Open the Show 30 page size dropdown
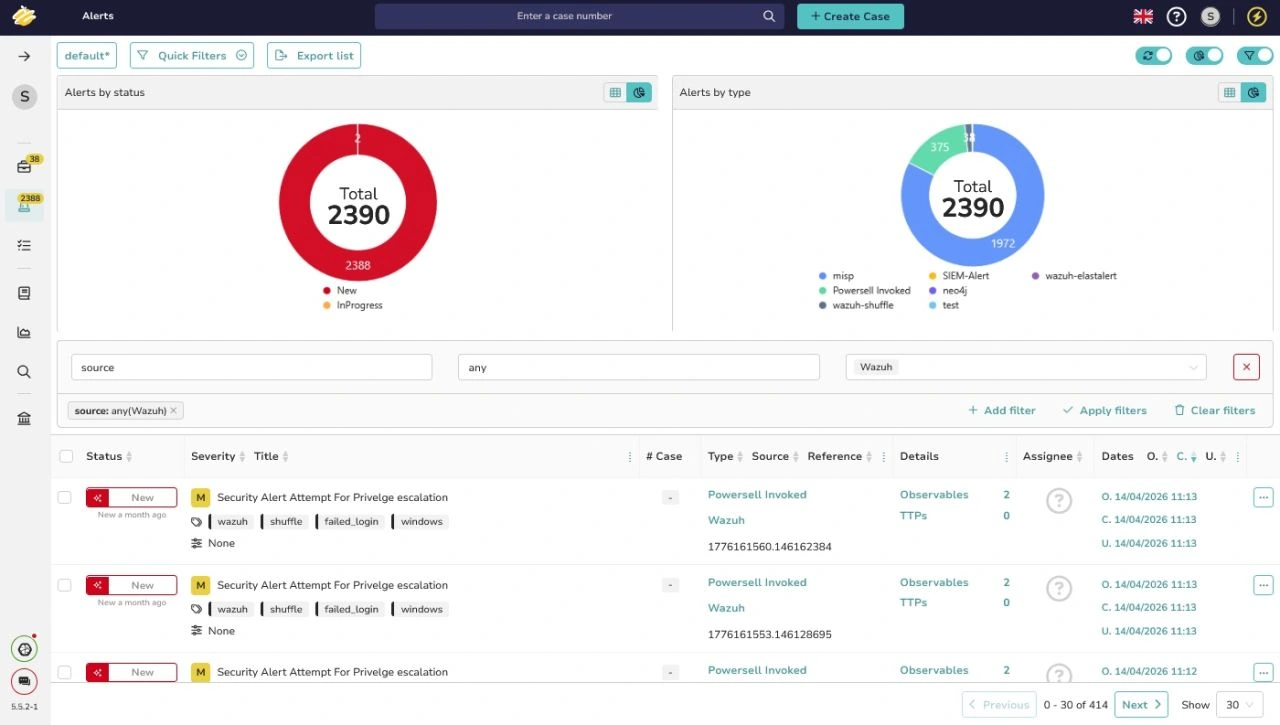The height and width of the screenshot is (725, 1280). click(x=1240, y=705)
